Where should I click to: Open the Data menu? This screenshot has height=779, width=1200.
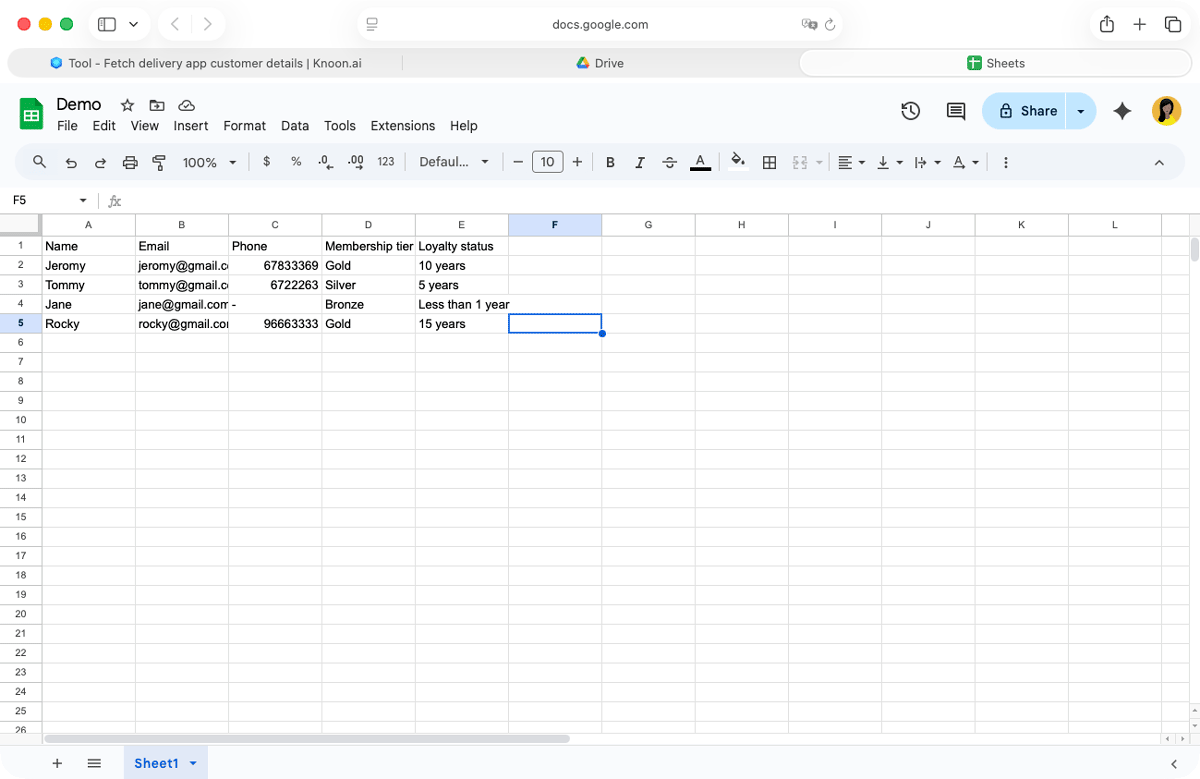(295, 126)
